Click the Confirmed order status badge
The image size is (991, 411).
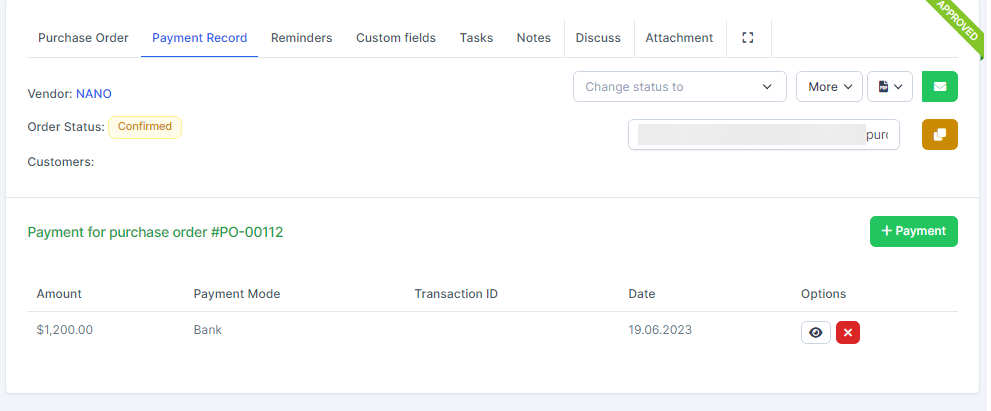[x=145, y=127]
